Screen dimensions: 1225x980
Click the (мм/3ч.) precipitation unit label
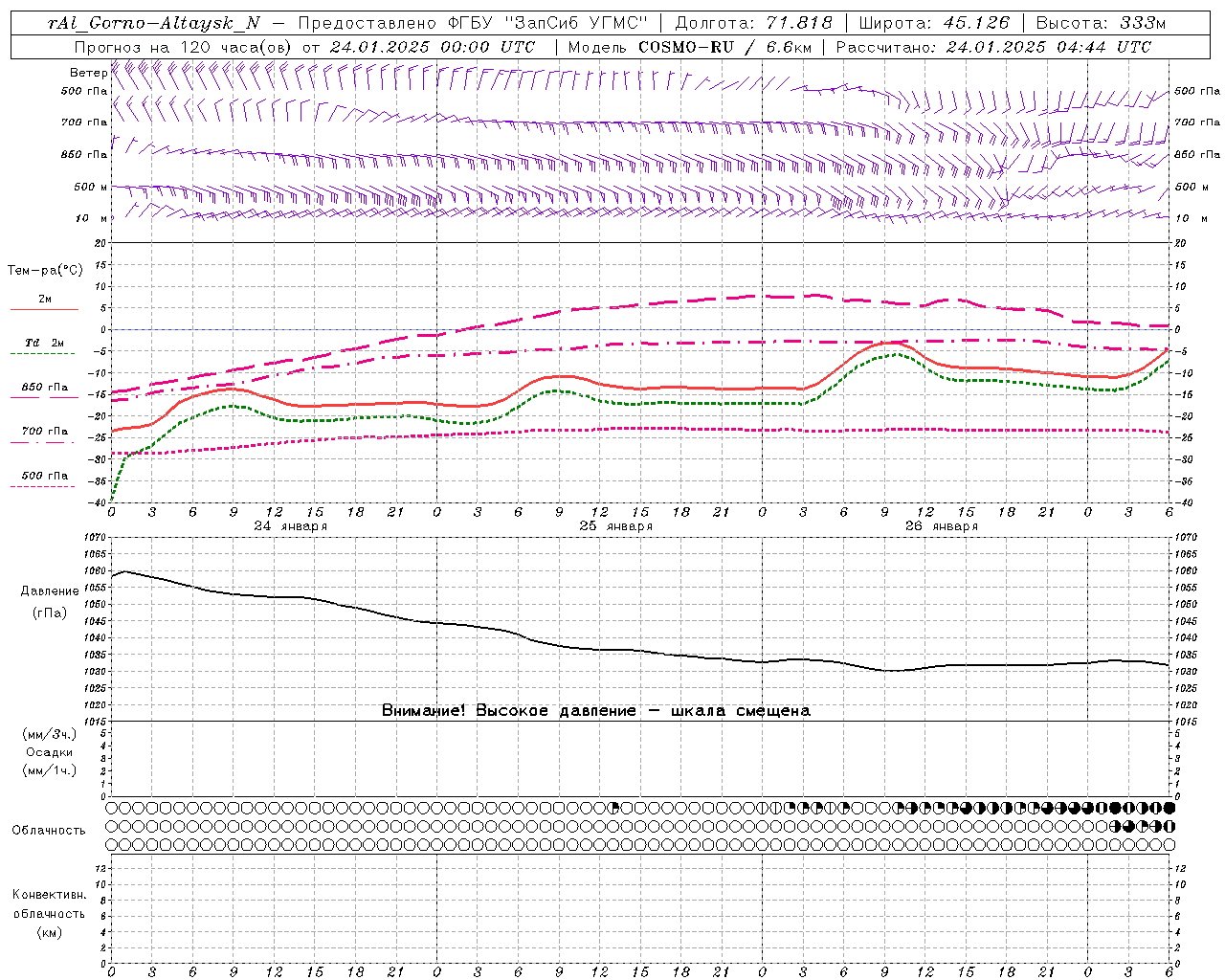(x=50, y=734)
